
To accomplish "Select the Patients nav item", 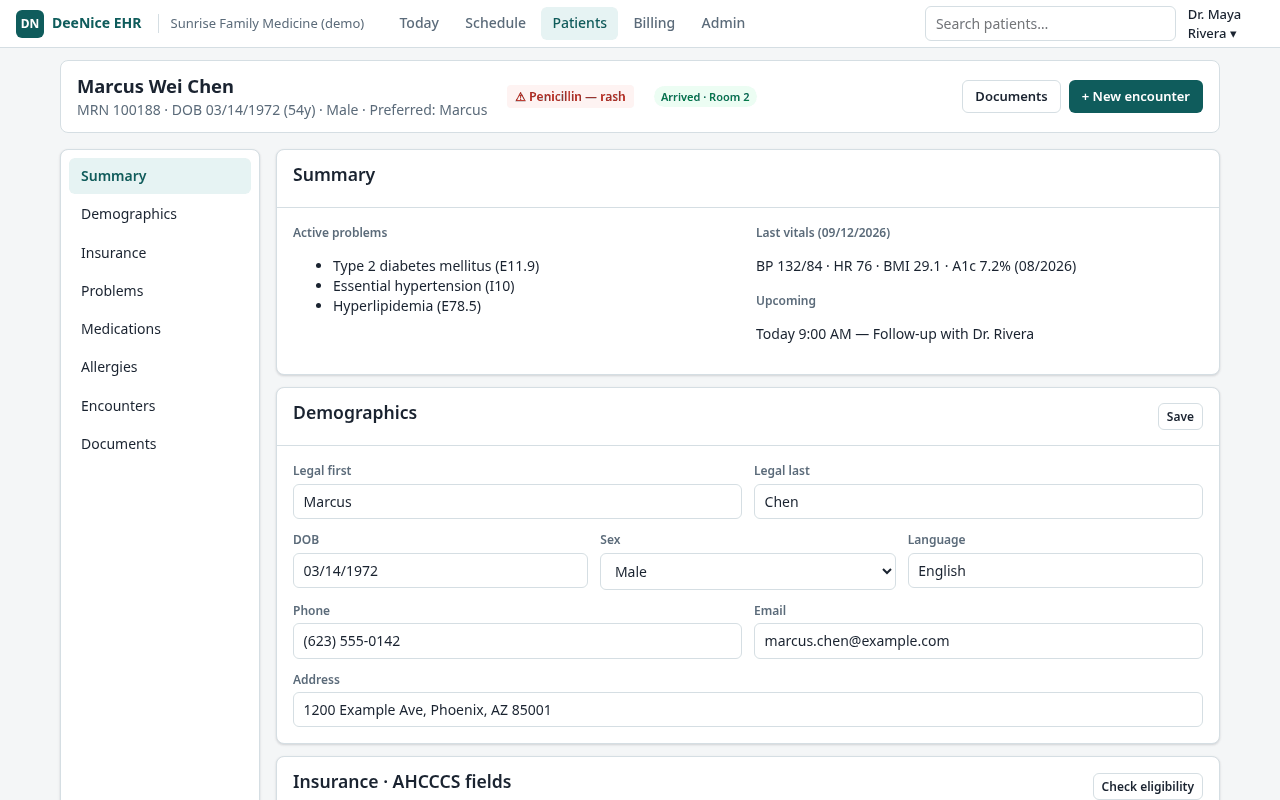I will click(580, 23).
